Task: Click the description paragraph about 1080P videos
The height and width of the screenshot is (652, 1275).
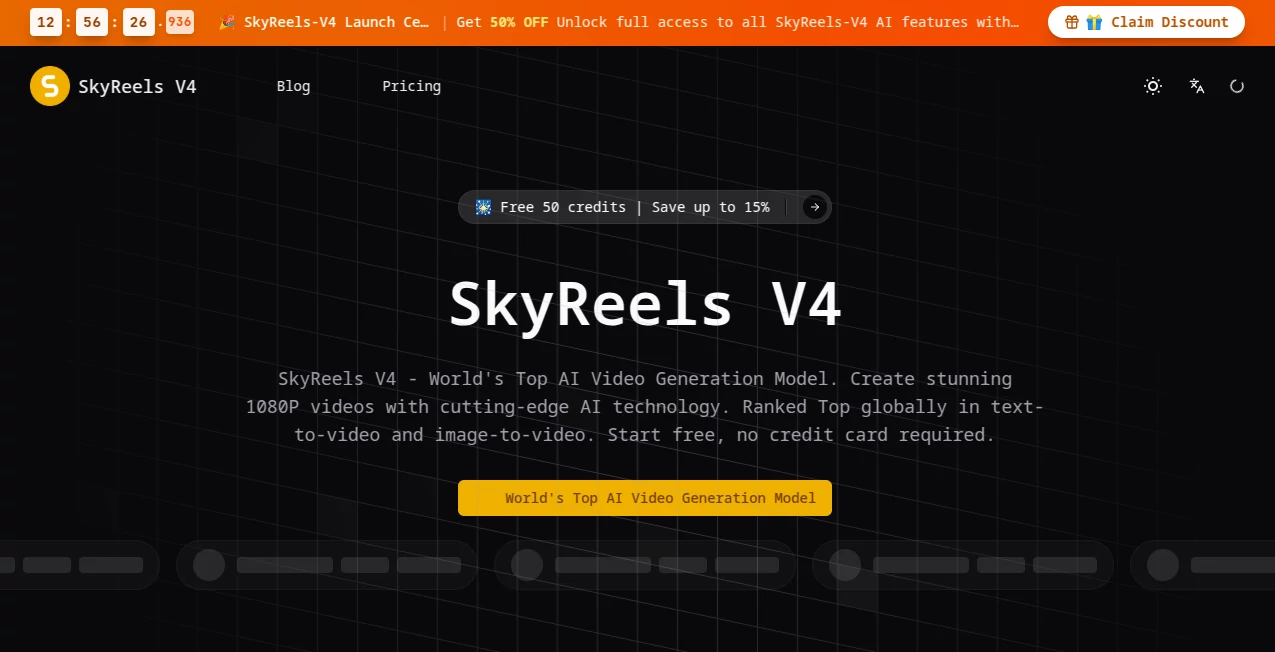Action: click(645, 407)
